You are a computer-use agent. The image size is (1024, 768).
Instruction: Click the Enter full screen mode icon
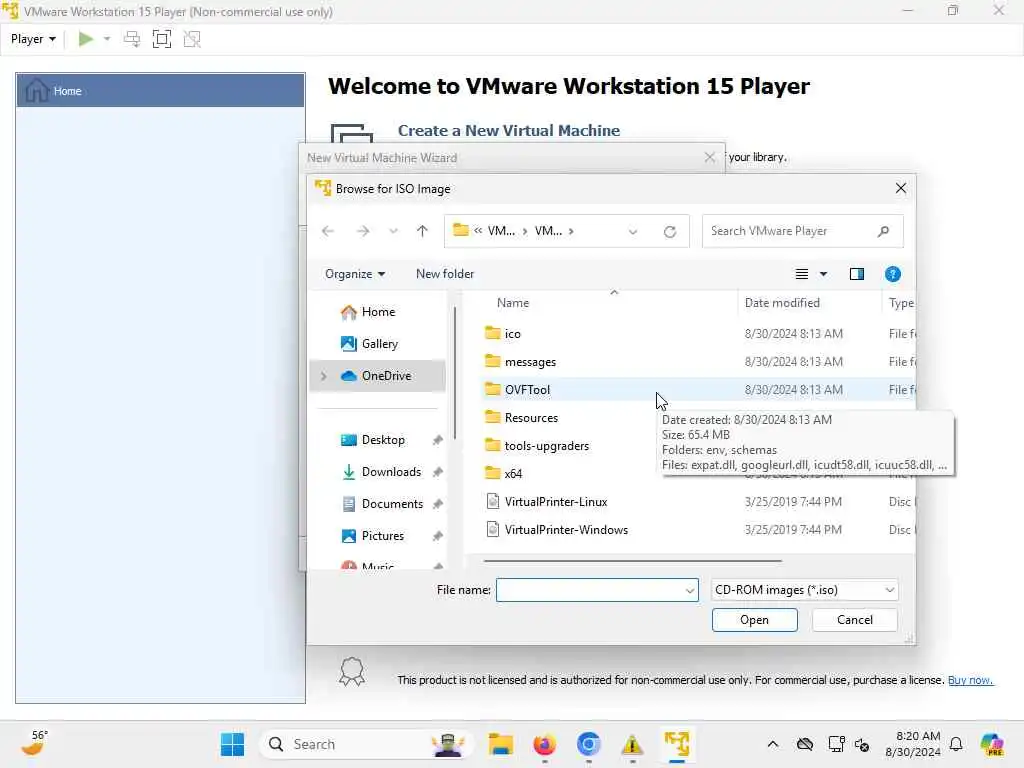coord(161,39)
